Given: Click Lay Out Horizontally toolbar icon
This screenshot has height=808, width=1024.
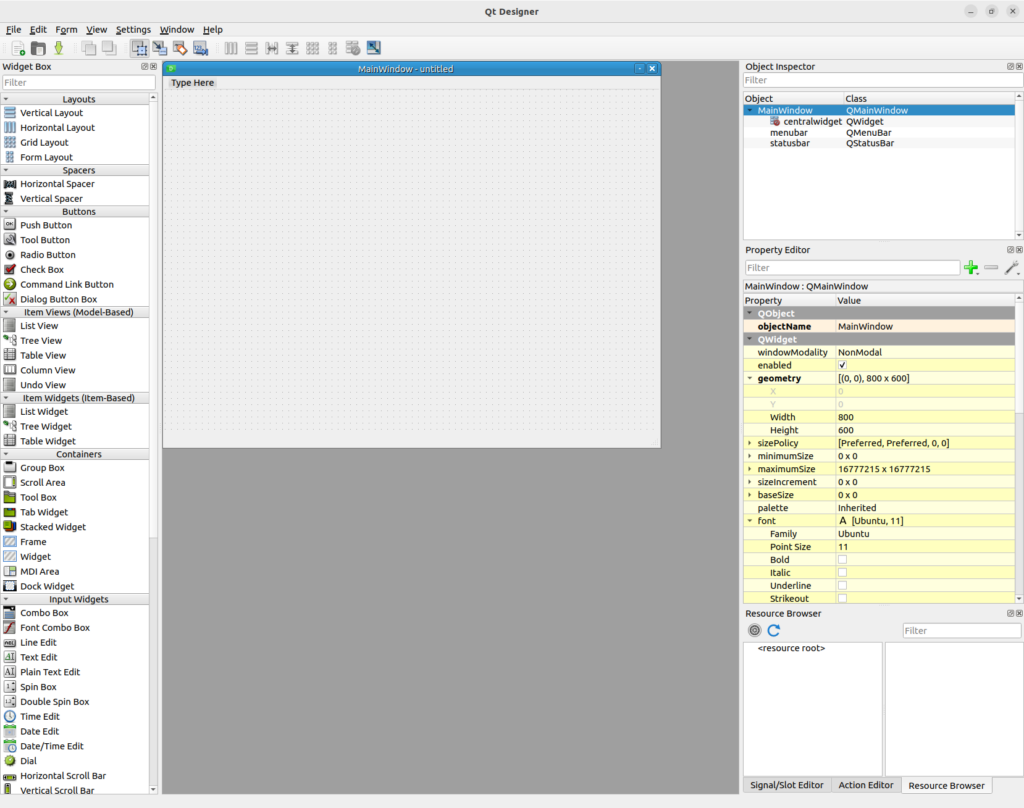Looking at the screenshot, I should click(x=231, y=48).
